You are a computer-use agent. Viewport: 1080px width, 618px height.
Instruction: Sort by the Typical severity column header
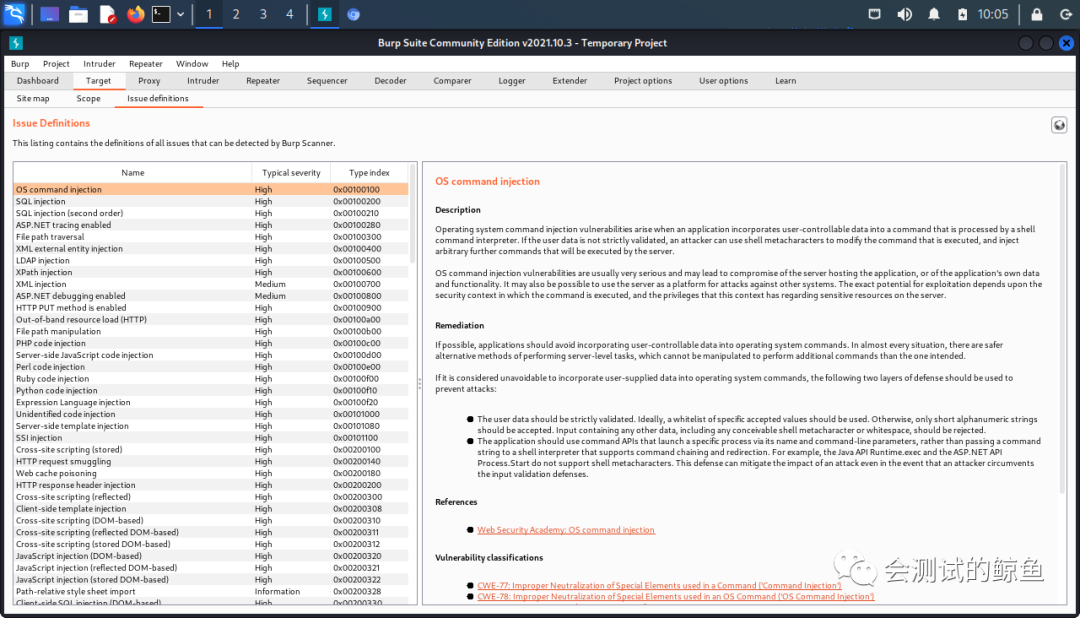point(291,173)
